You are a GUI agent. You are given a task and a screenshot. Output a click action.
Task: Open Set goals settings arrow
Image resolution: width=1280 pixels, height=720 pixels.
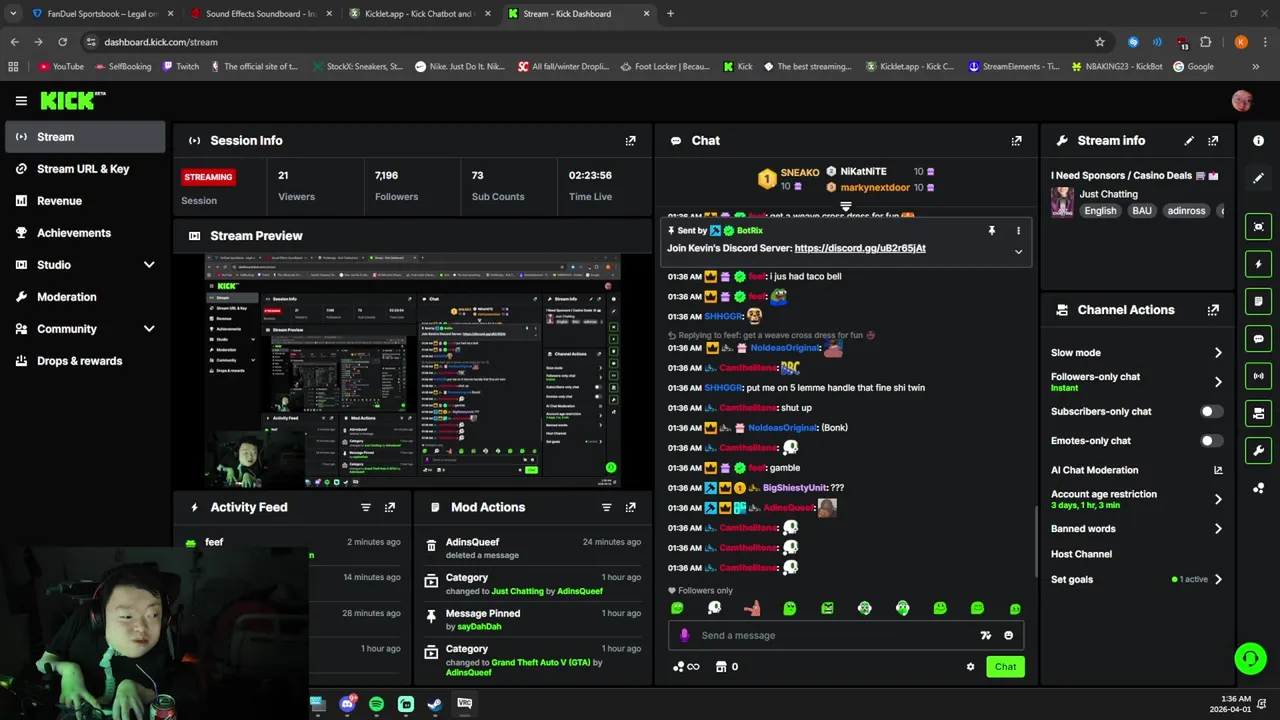[1218, 580]
